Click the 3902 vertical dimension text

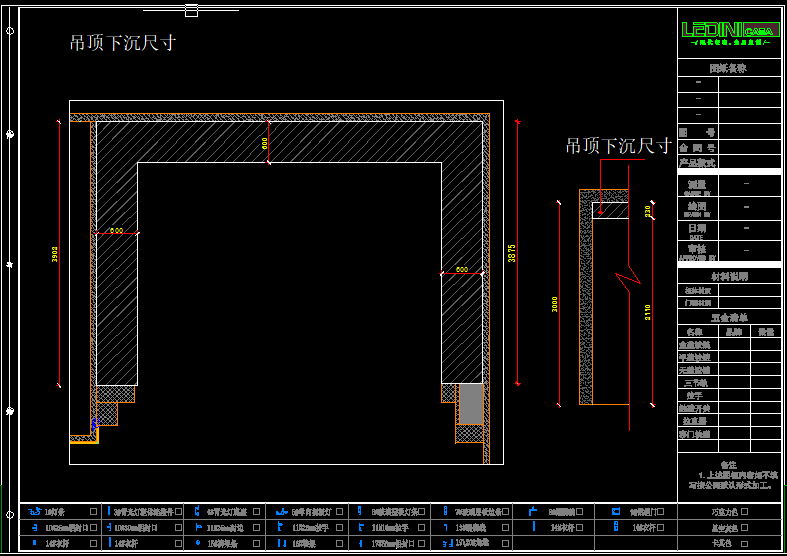[56, 255]
